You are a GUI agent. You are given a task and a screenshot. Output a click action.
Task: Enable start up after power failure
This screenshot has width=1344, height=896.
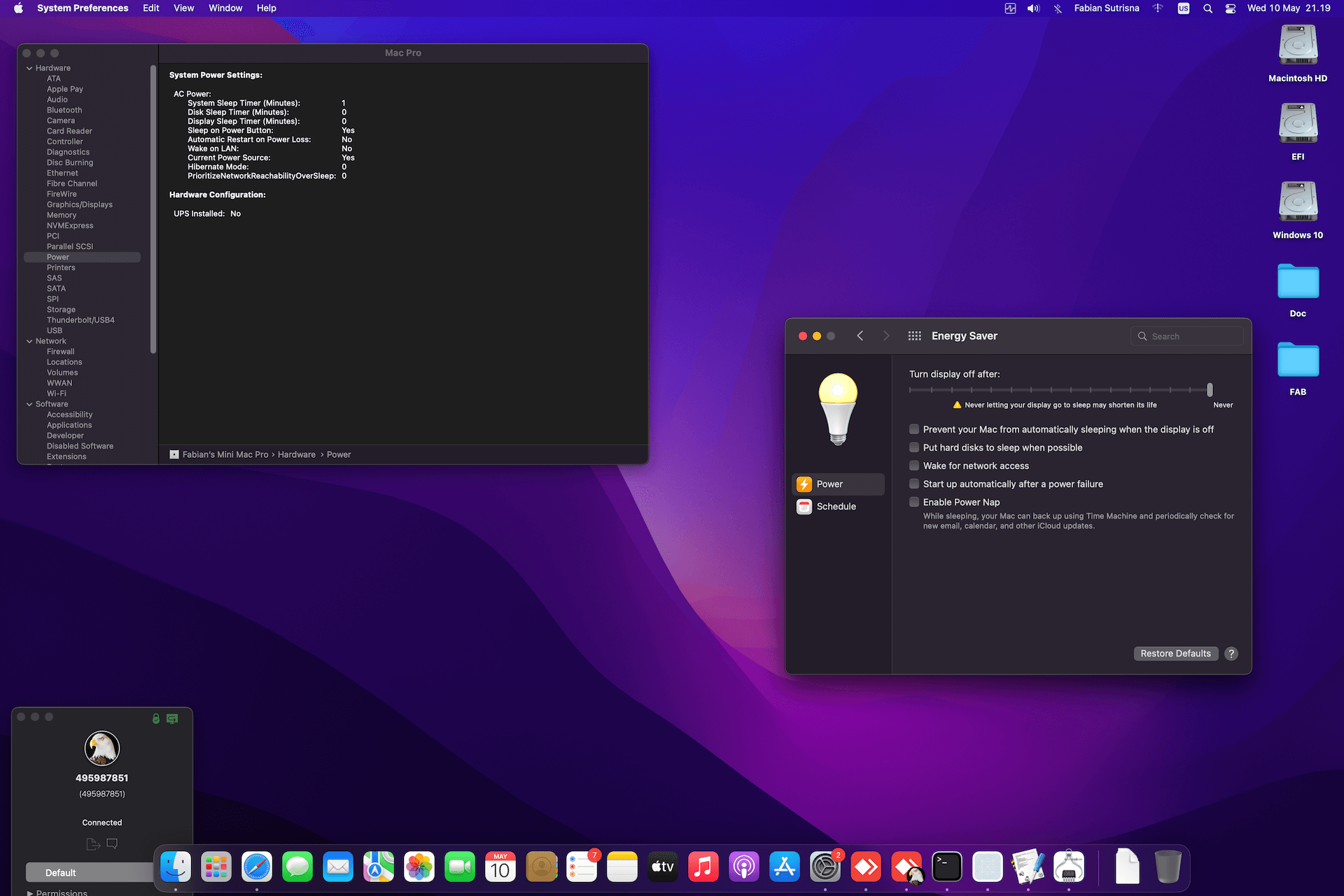pyautogui.click(x=914, y=484)
